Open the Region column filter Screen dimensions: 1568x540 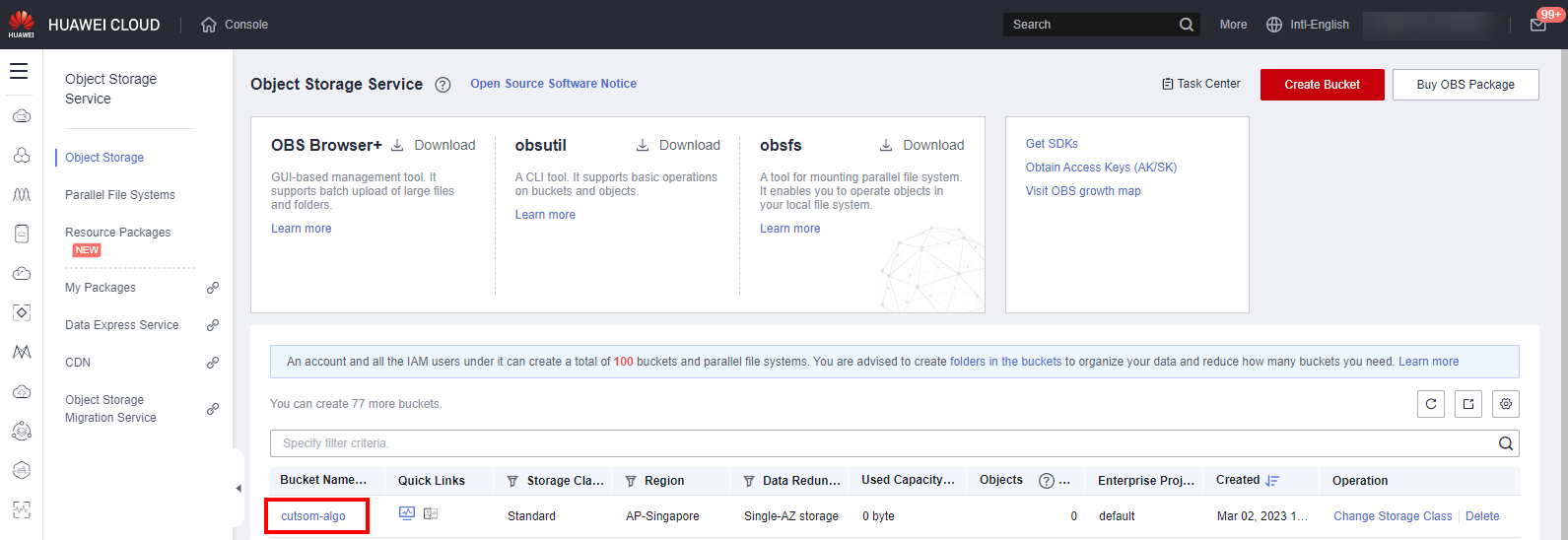coord(631,481)
